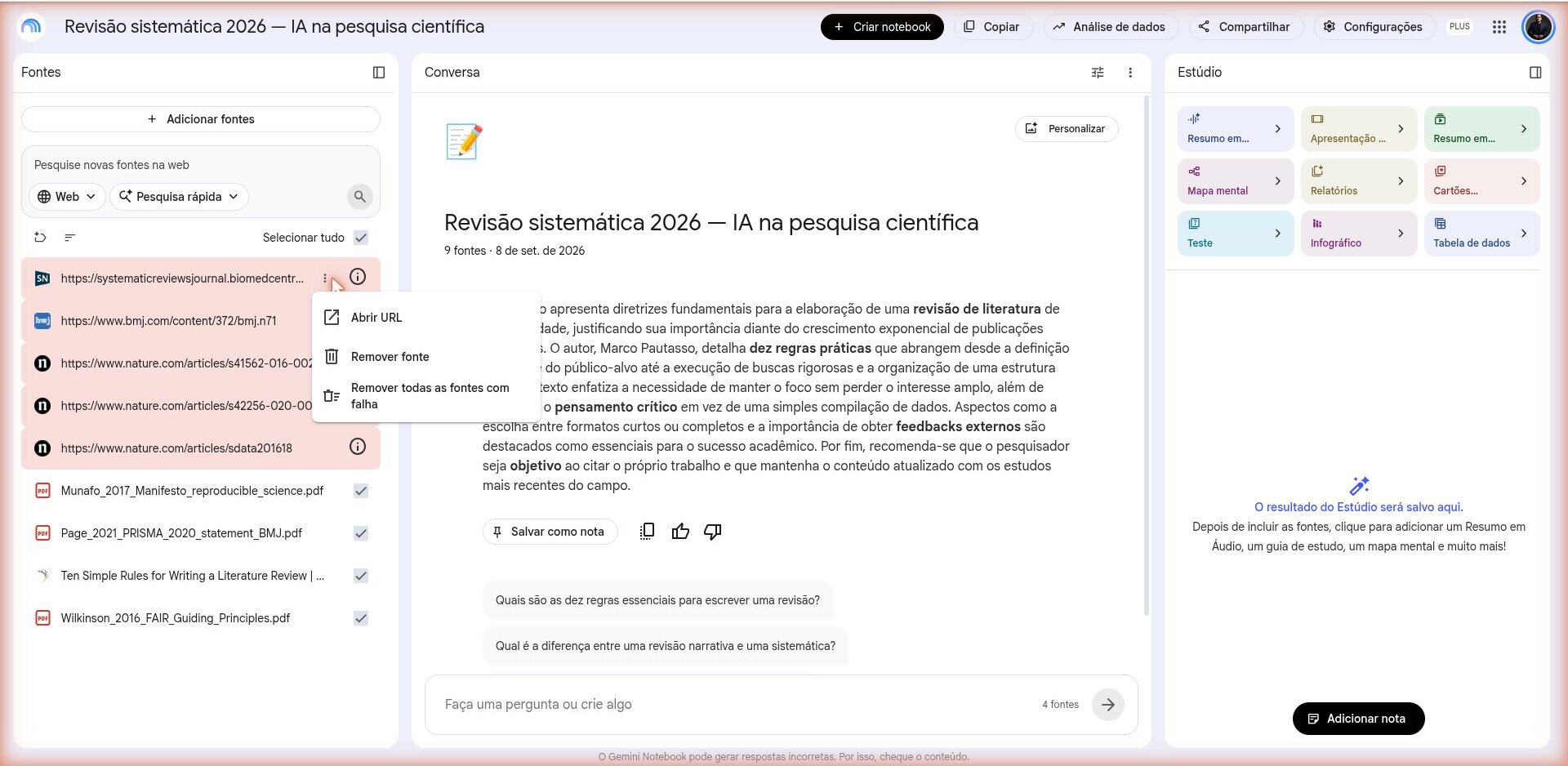The image size is (1568, 766).
Task: Click the notebook notepad emoji icon
Action: 464,141
